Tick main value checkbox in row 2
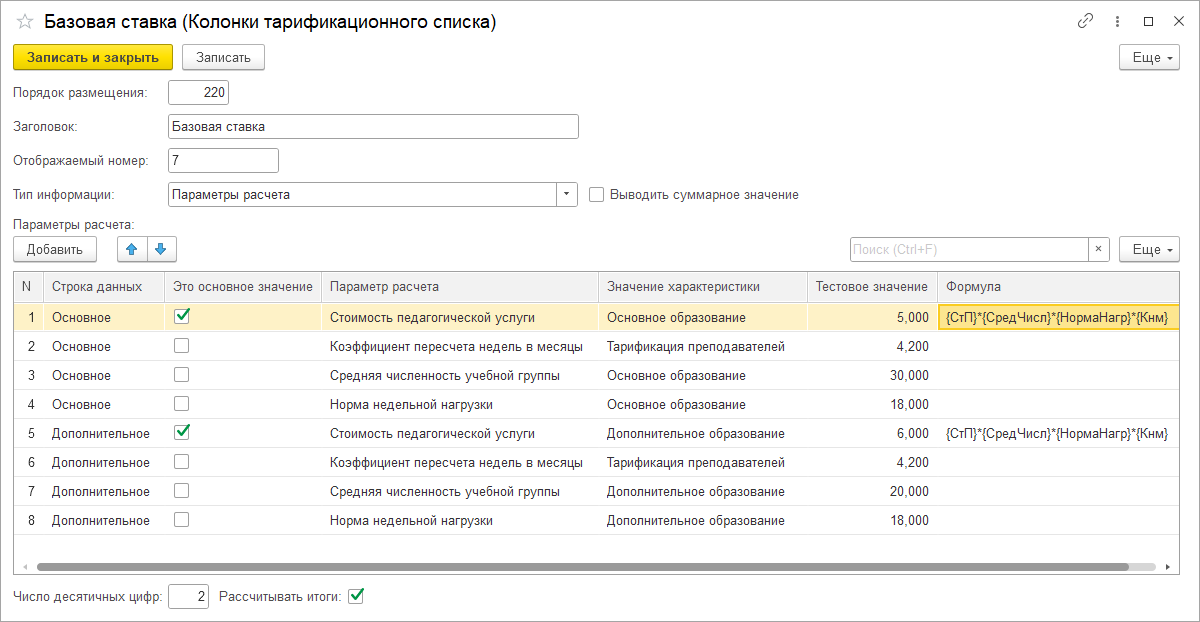This screenshot has height=622, width=1200. (182, 346)
